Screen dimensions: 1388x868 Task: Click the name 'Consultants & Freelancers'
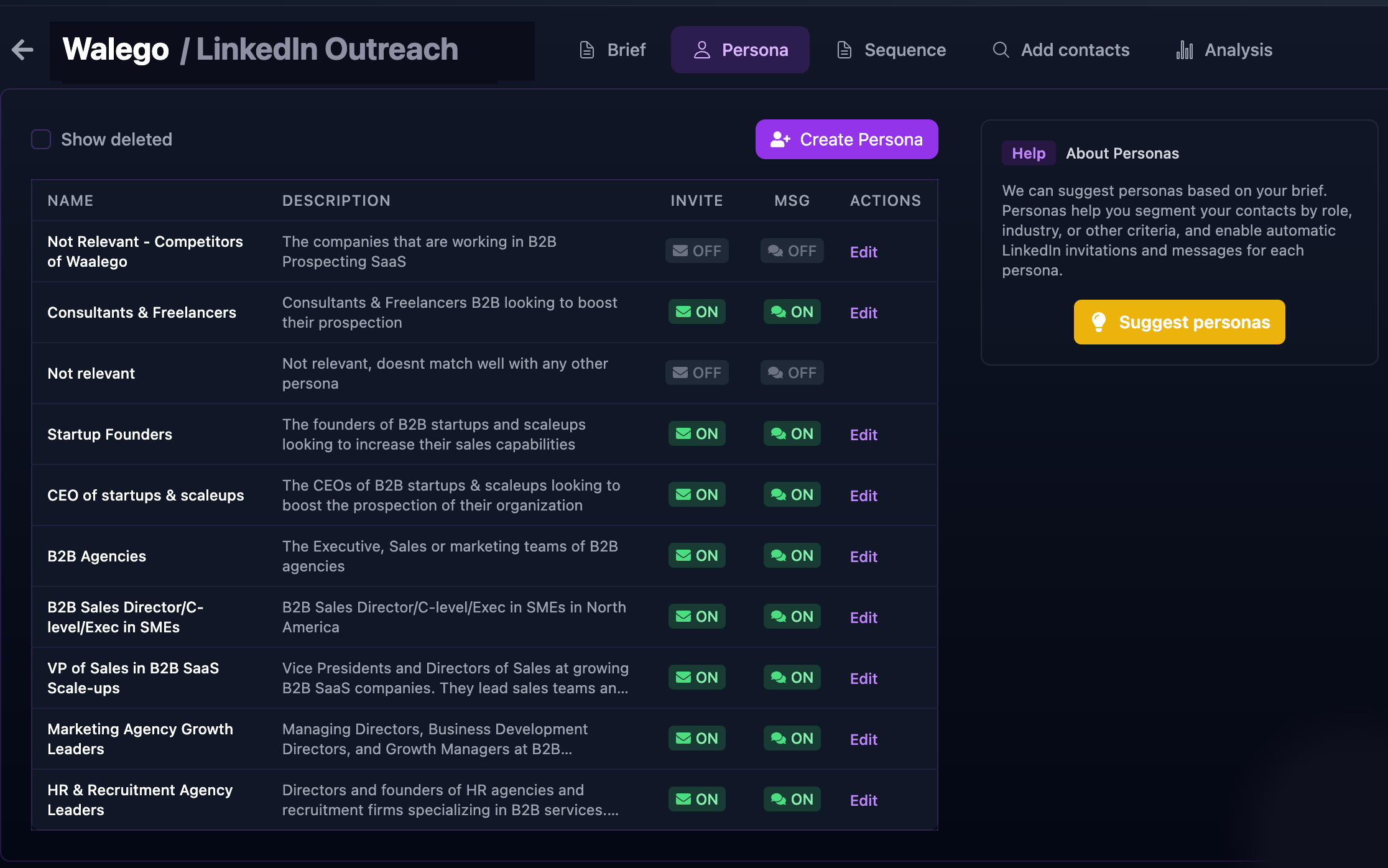tap(142, 312)
